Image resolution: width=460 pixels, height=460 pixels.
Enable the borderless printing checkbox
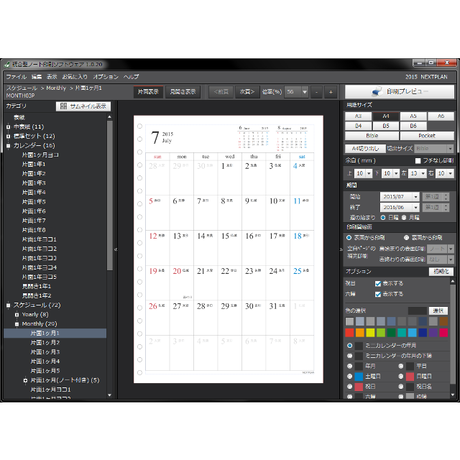click(x=418, y=161)
